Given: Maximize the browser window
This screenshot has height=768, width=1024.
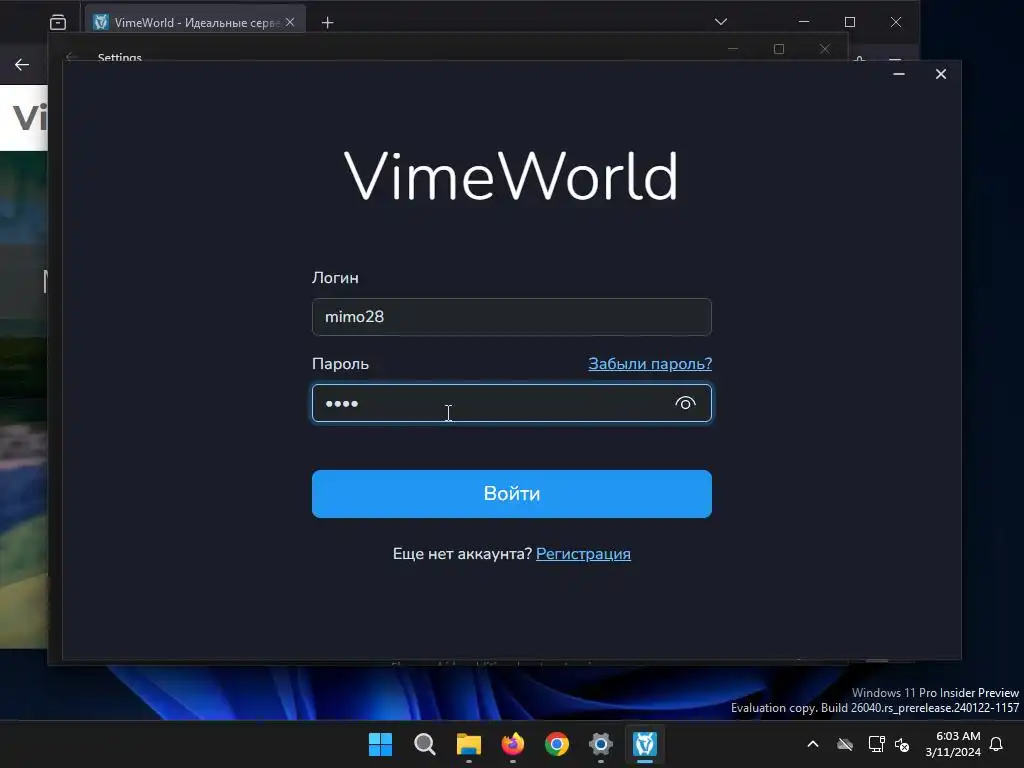Looking at the screenshot, I should pos(850,22).
